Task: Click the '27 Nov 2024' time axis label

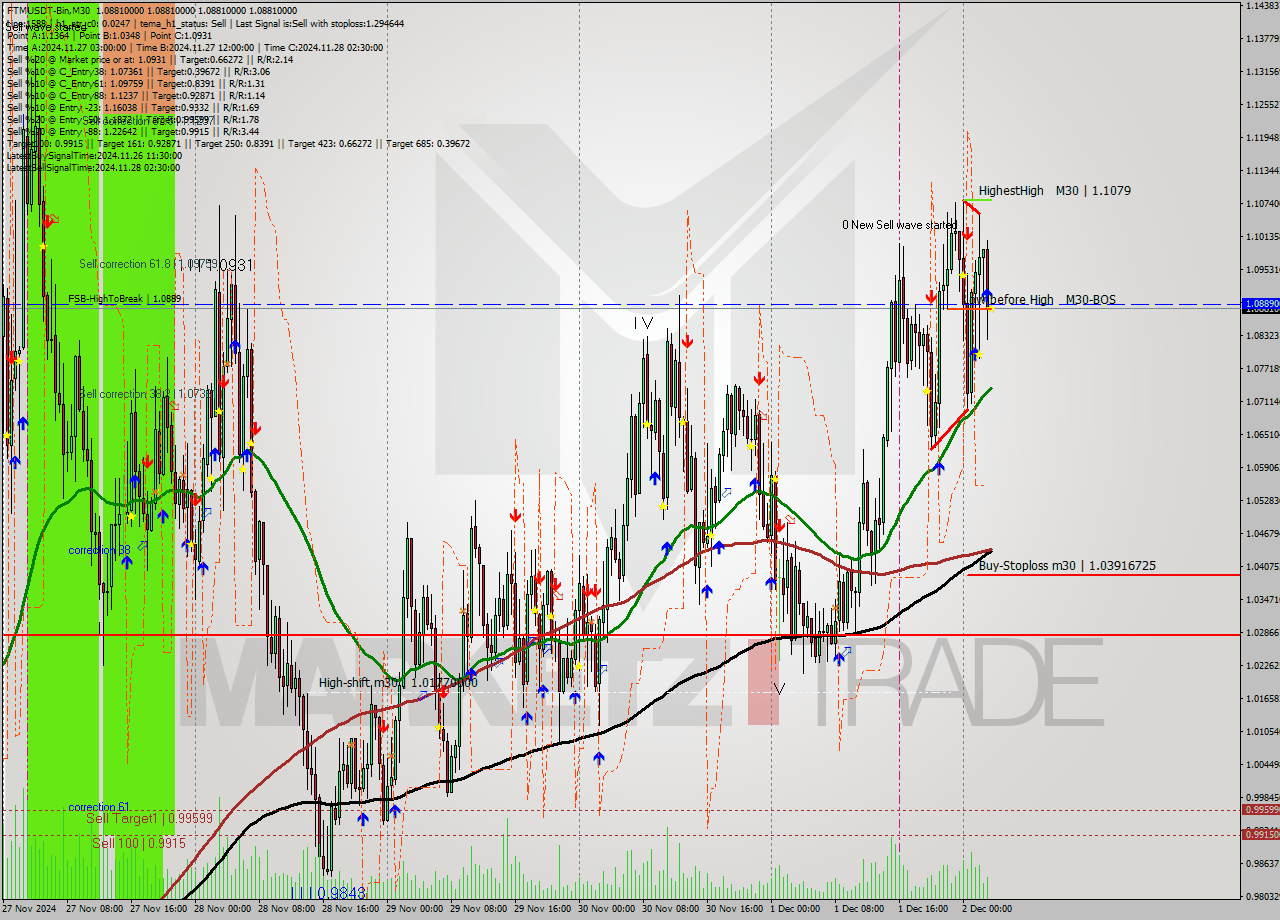Action: [x=31, y=909]
